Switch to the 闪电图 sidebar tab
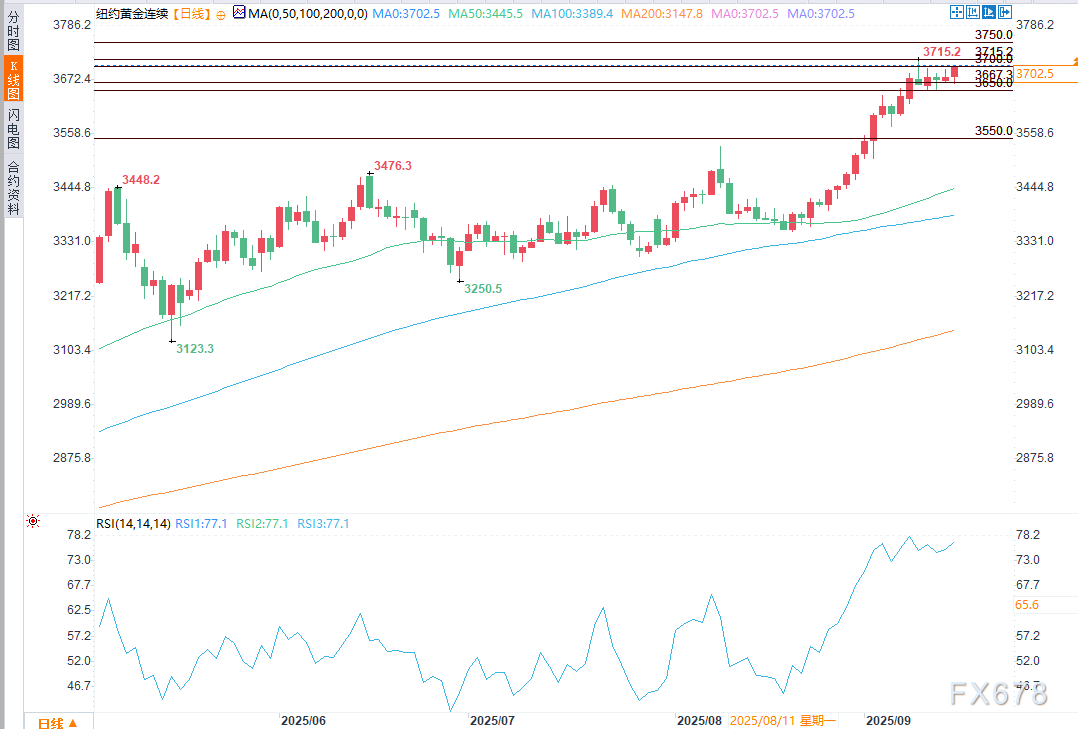 tap(13, 129)
